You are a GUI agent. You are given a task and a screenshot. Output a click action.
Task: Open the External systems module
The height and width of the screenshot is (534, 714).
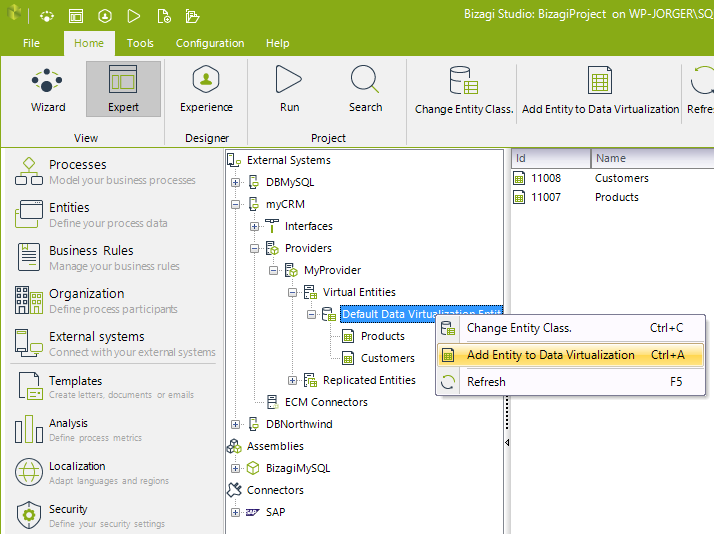[115, 344]
